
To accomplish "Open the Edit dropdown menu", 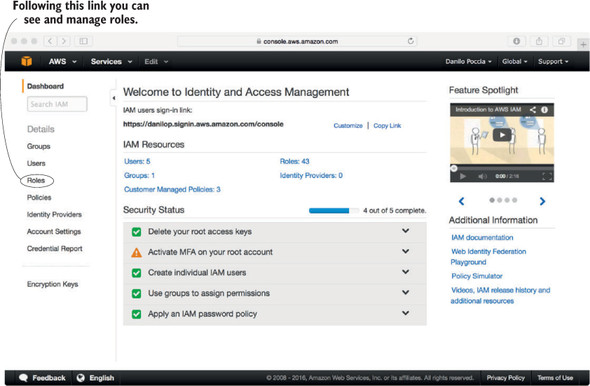I will pyautogui.click(x=156, y=61).
